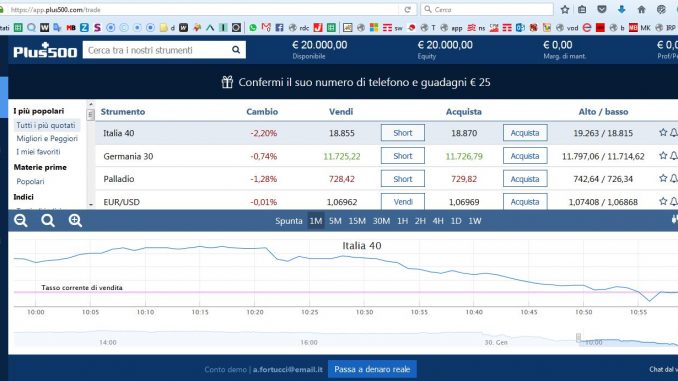
Task: Switch chart to 4H timeframe
Action: click(x=438, y=221)
